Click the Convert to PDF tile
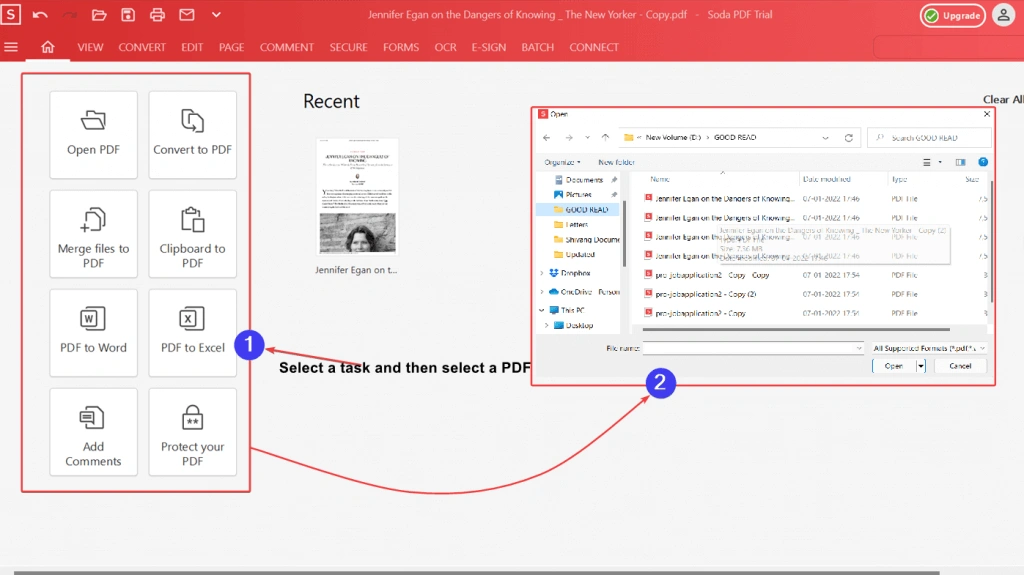The image size is (1024, 575). pos(193,135)
